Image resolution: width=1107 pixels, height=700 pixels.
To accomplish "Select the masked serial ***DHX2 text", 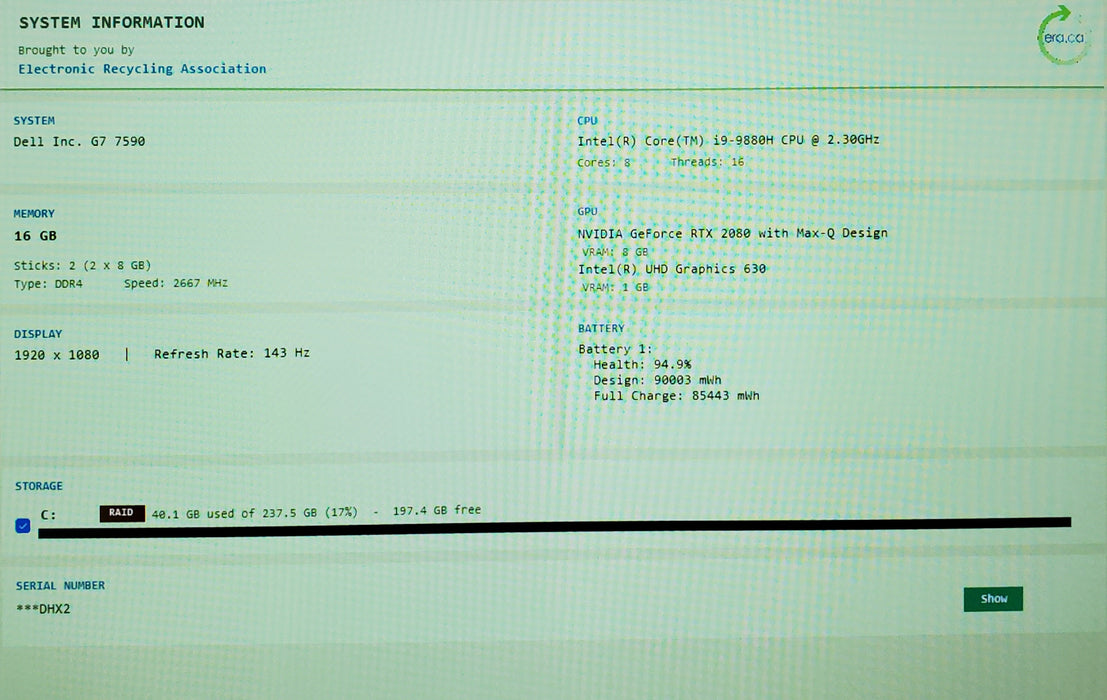I will coord(43,608).
